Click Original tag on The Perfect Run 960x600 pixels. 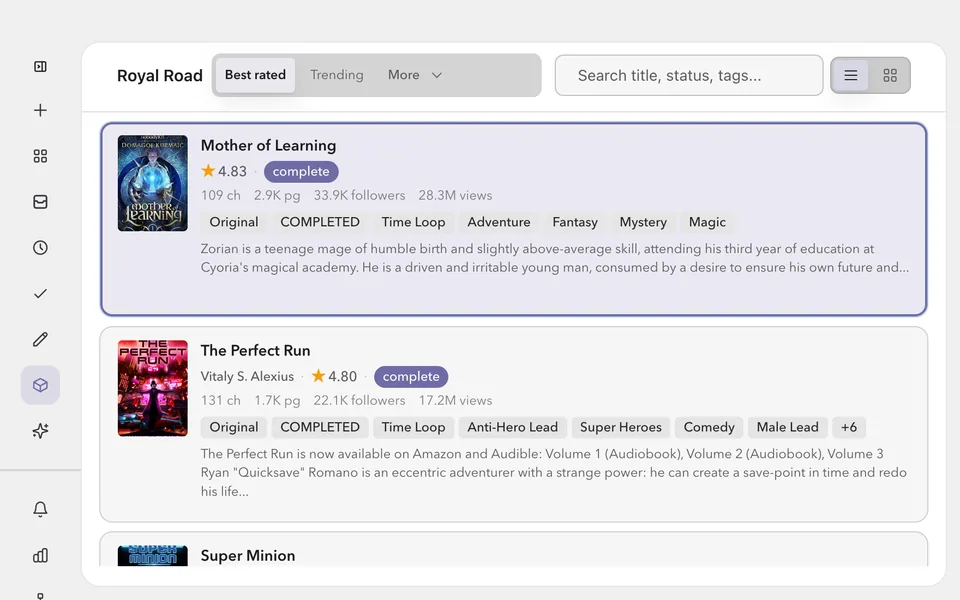pos(234,427)
